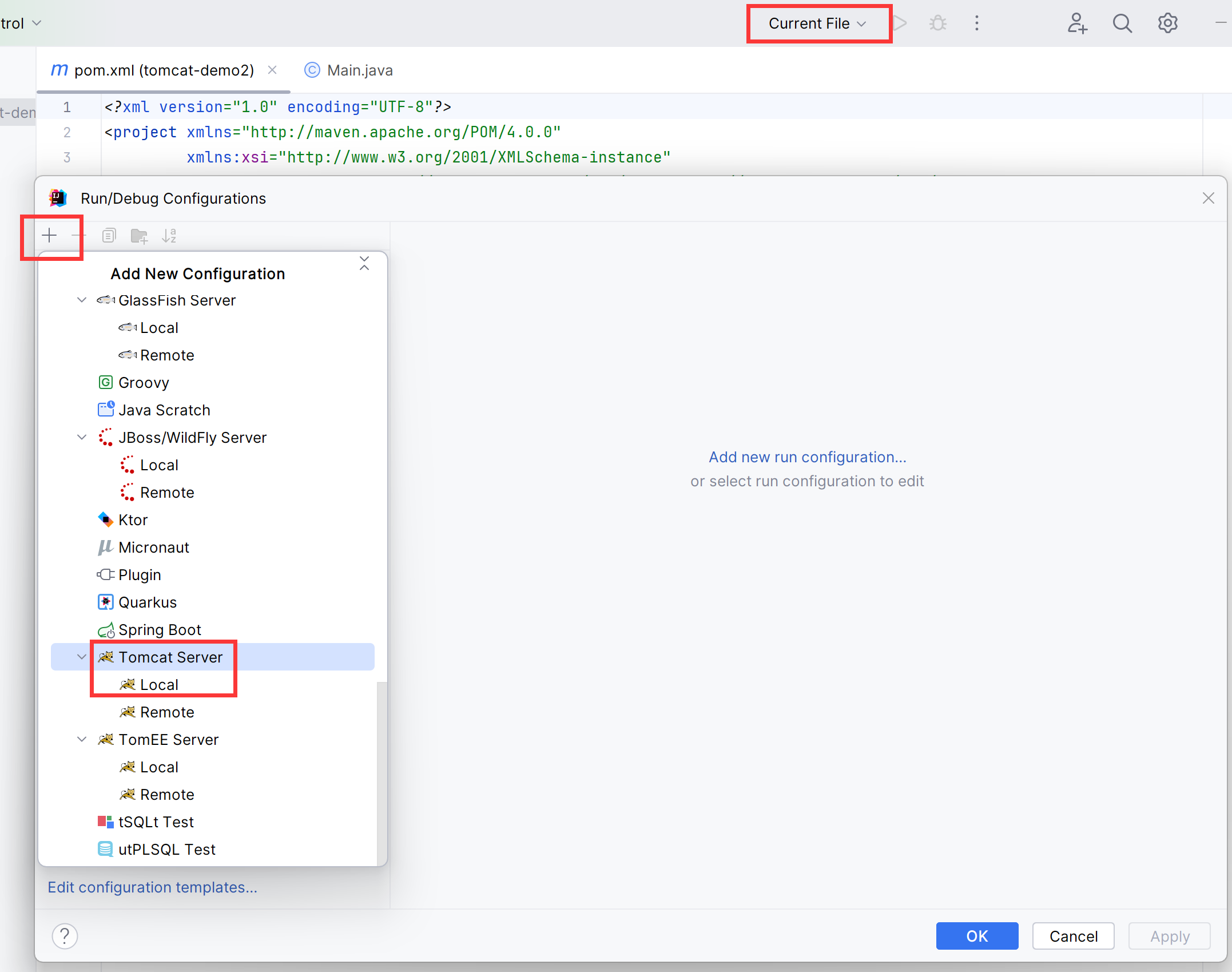This screenshot has width=1232, height=972.
Task: Click the Code With Me add-user icon
Action: (1077, 23)
